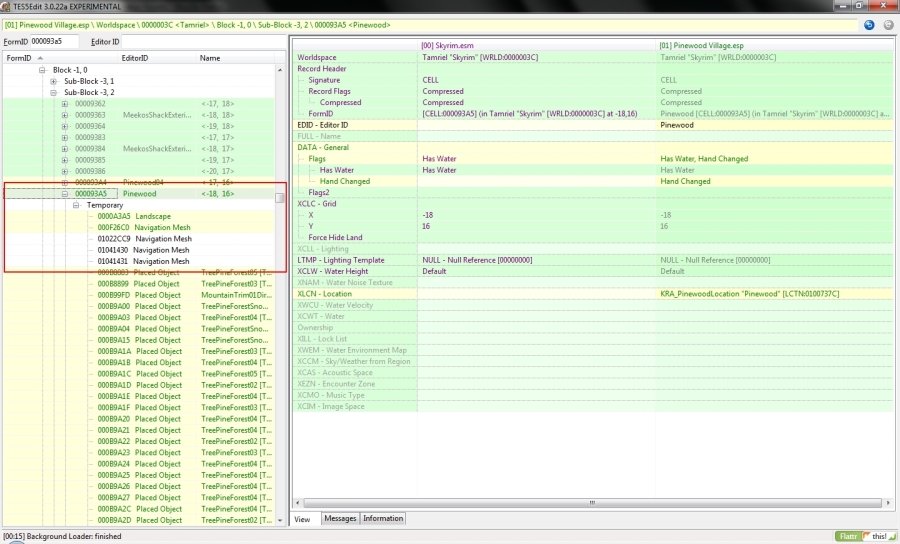The image size is (900, 544).
Task: Expand record 00009383 node
Action: click(65, 137)
